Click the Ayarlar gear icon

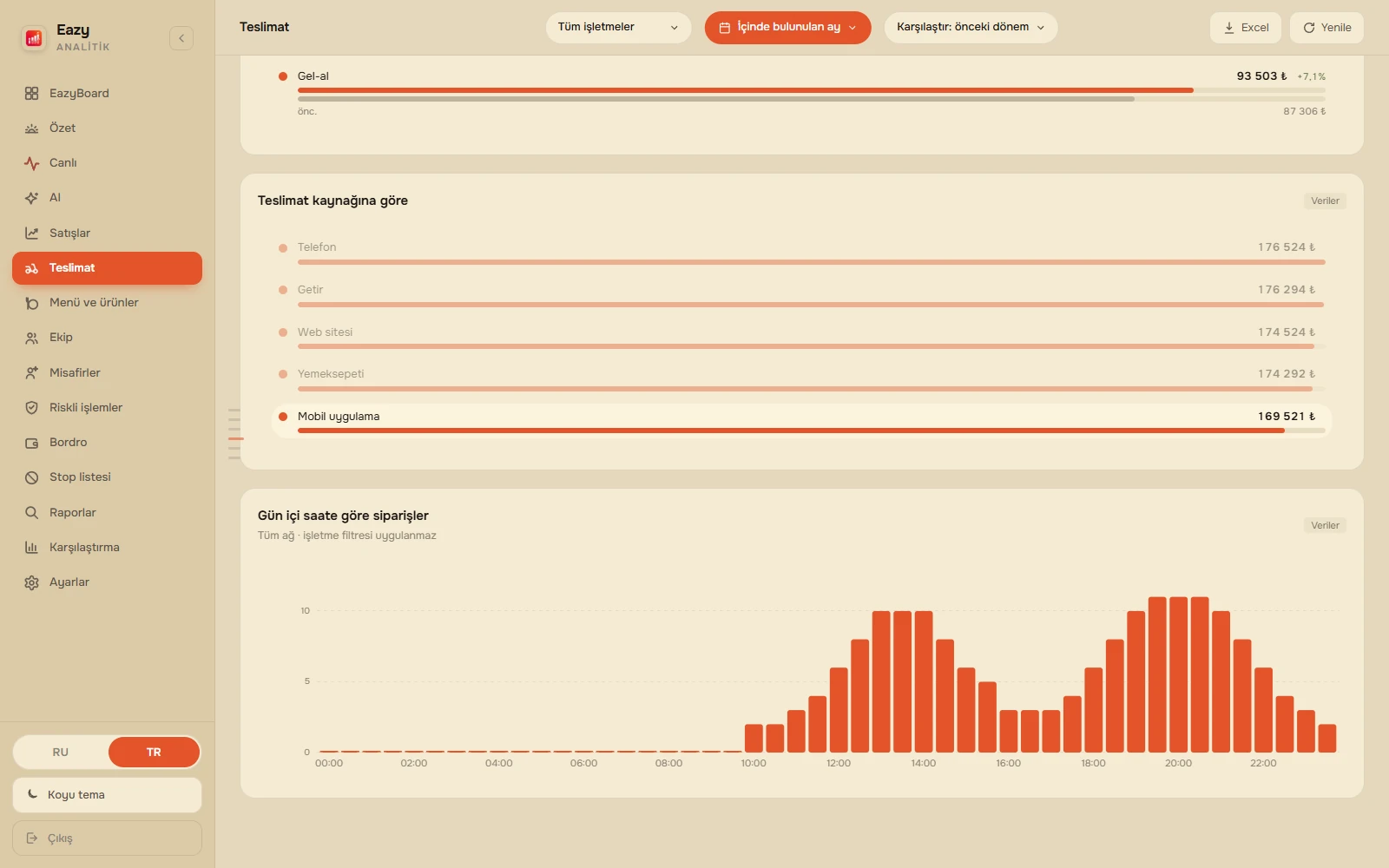(32, 582)
